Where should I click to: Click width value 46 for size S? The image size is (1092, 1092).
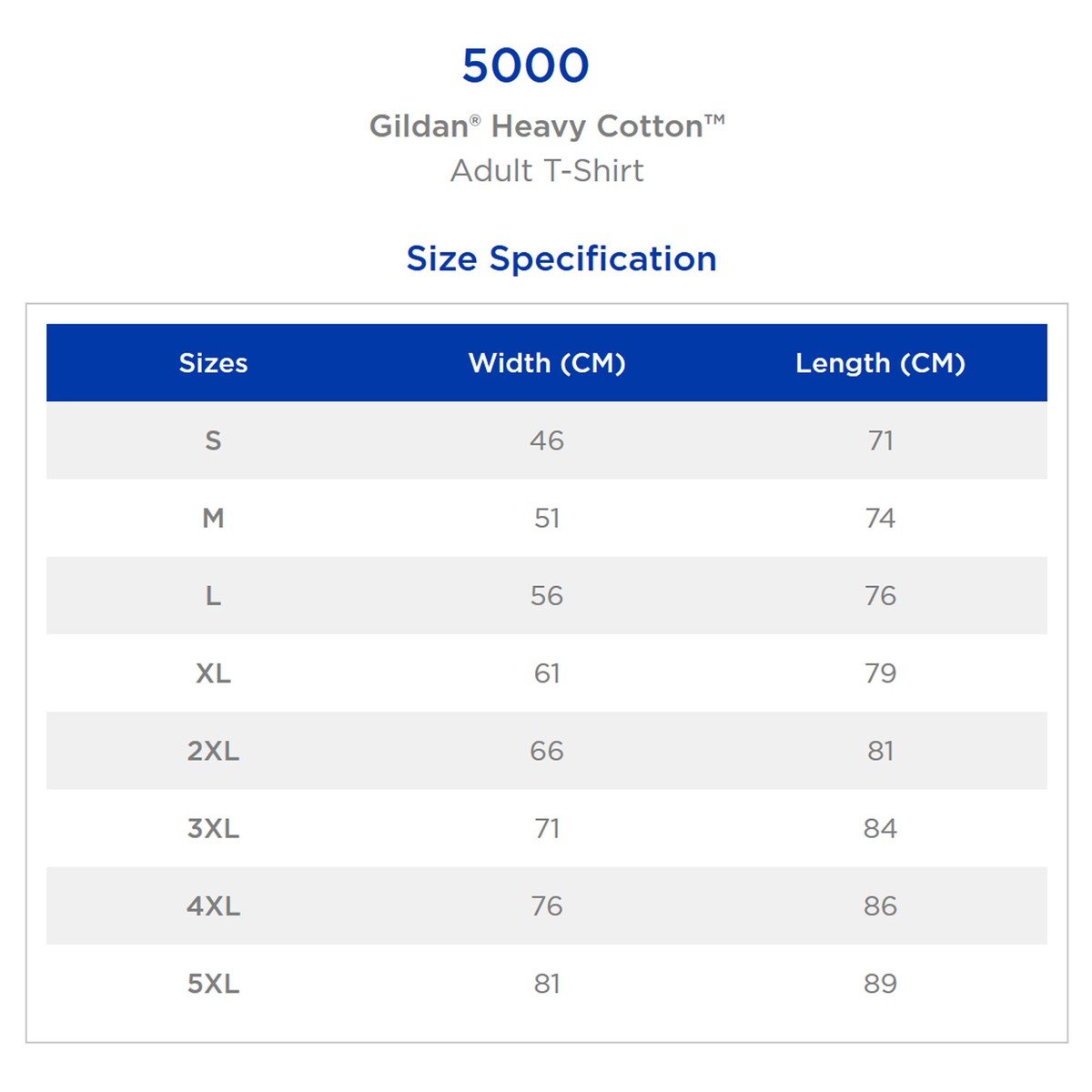(x=547, y=440)
